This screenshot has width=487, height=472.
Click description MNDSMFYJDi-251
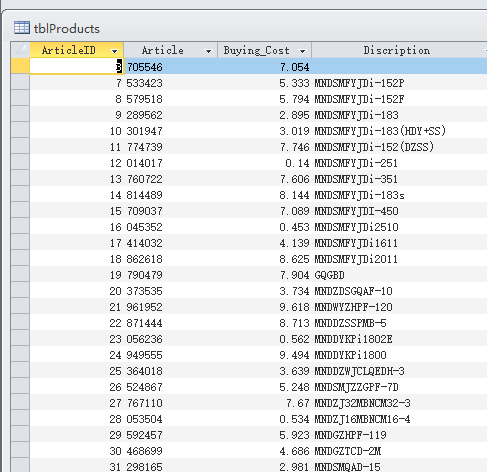356,163
